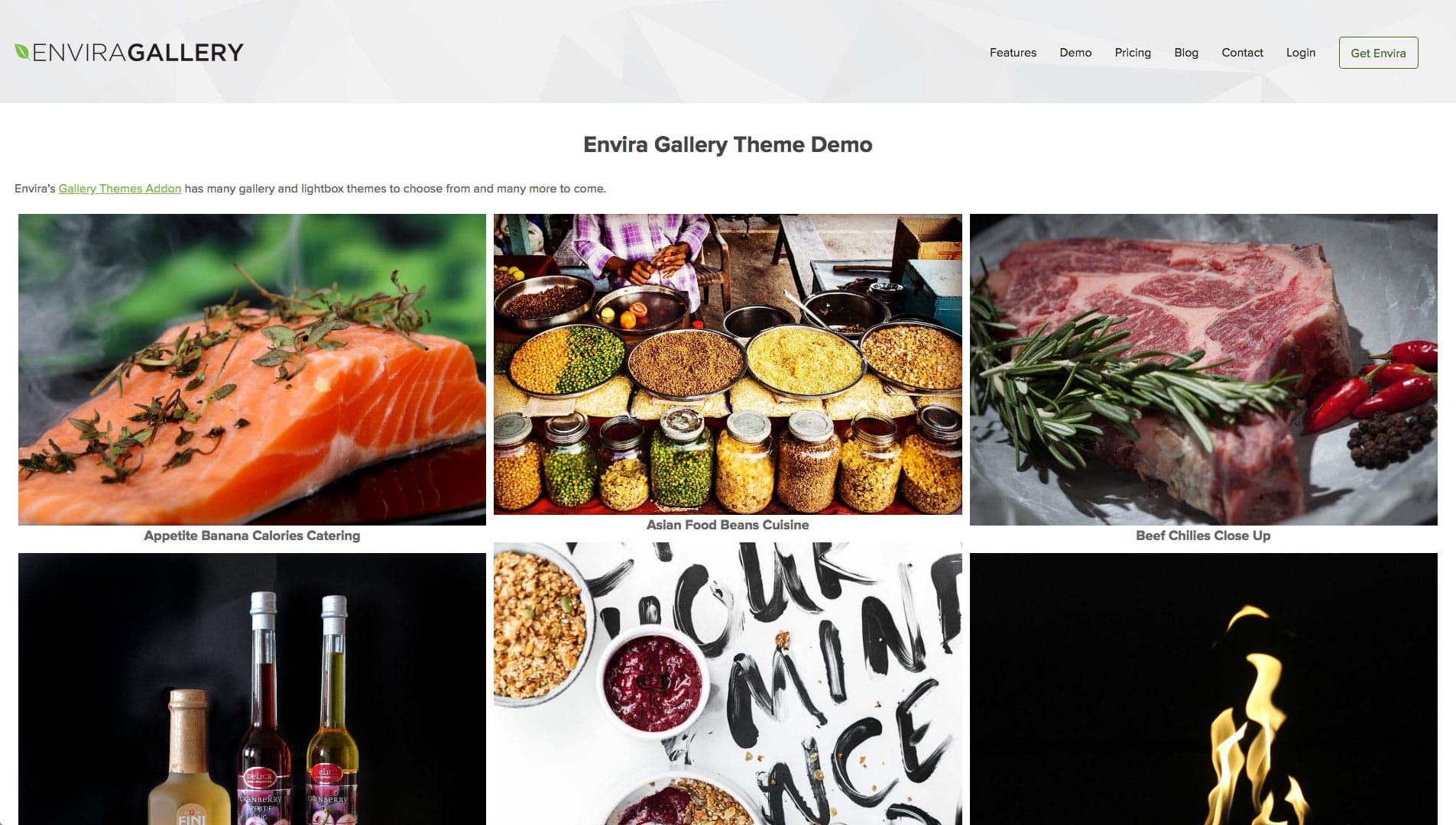Image resolution: width=1456 pixels, height=825 pixels.
Task: Open the vinegar bottles photo
Action: tap(252, 689)
